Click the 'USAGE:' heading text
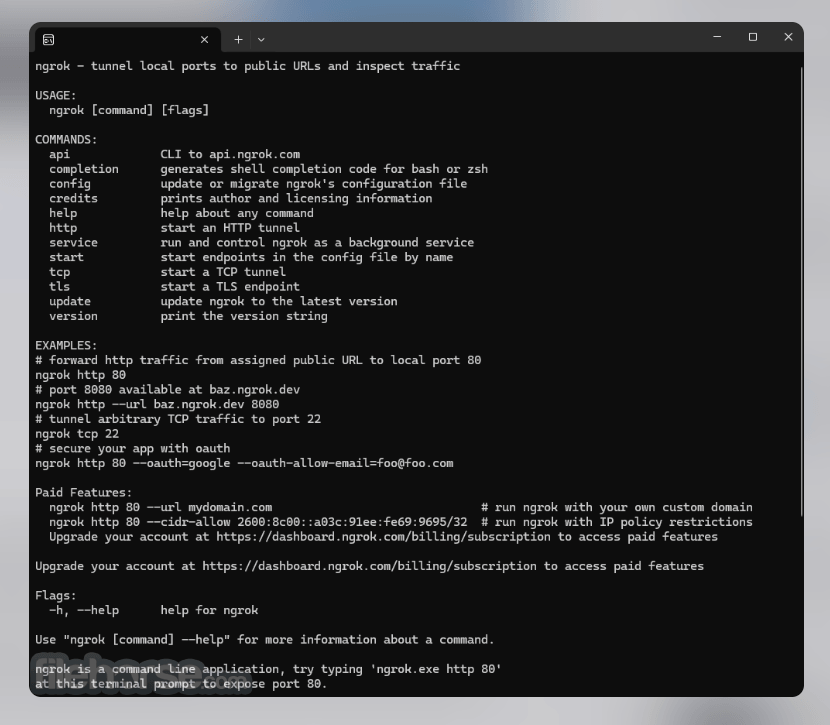This screenshot has height=725, width=830. (56, 95)
